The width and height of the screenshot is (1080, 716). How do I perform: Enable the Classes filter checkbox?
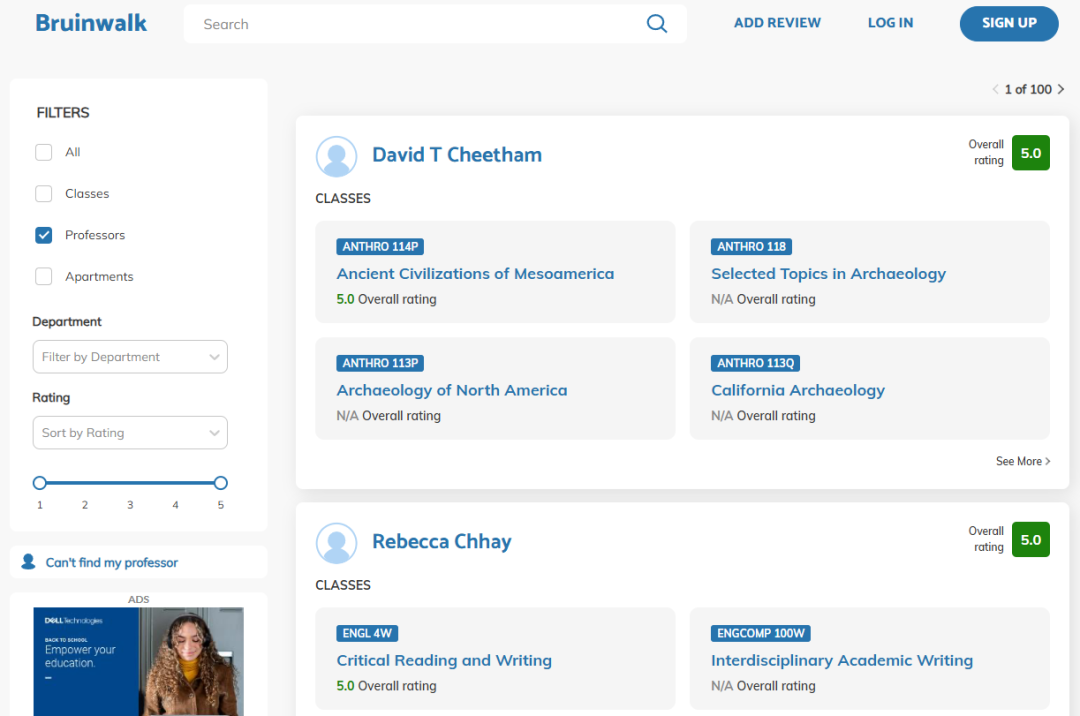44,194
